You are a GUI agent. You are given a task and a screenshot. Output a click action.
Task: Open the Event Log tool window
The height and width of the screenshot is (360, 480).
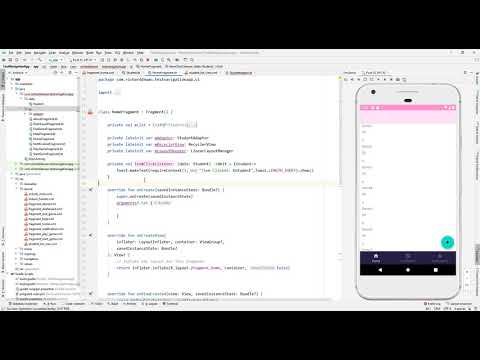coord(433,304)
